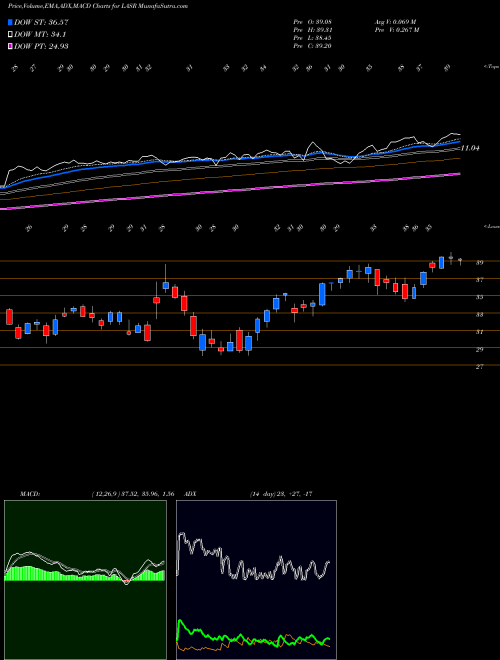Click the 'Avg V: 0.069 M' value
This screenshot has width=500, height=660.
395,22
